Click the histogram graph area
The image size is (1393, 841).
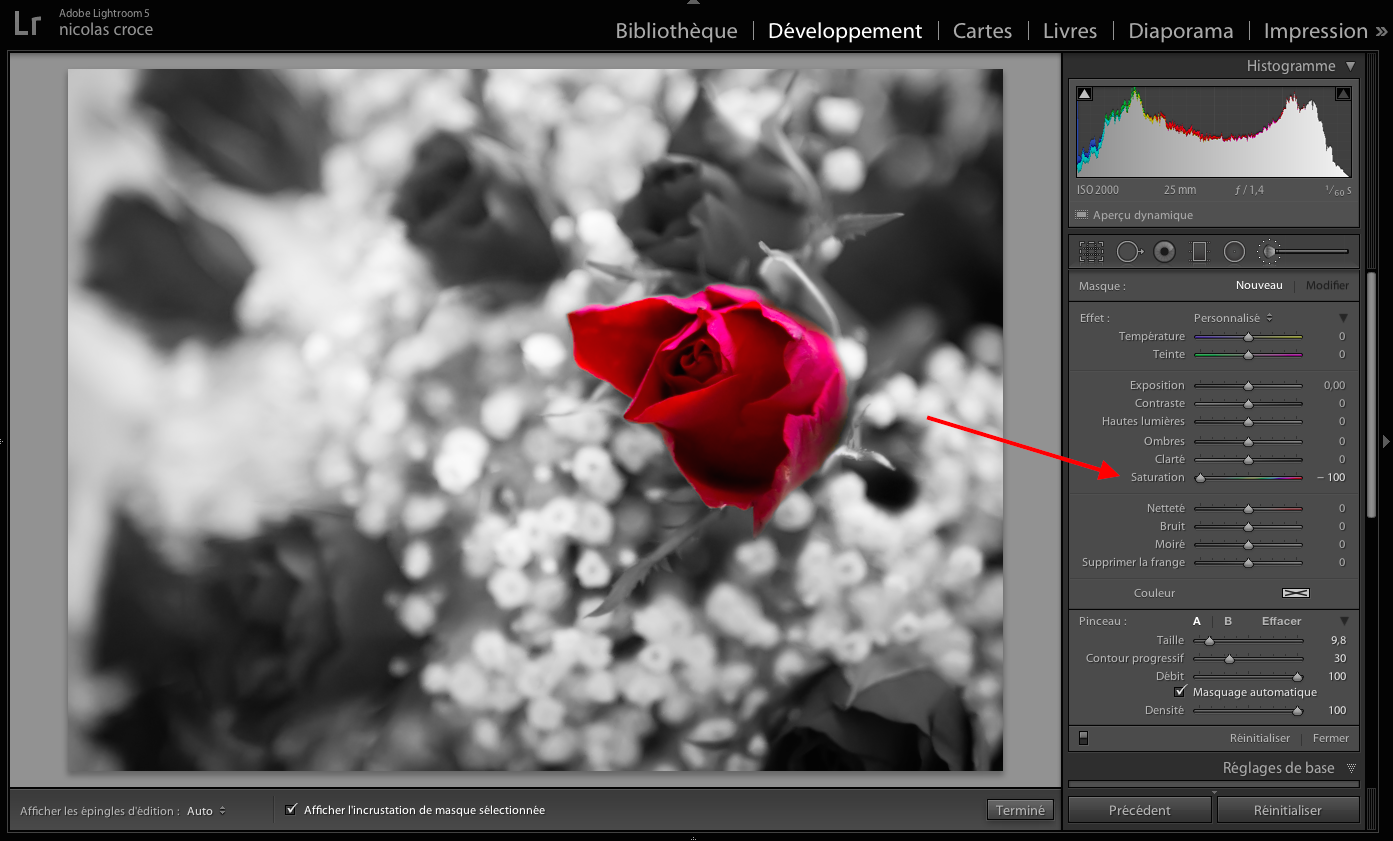(x=1214, y=132)
